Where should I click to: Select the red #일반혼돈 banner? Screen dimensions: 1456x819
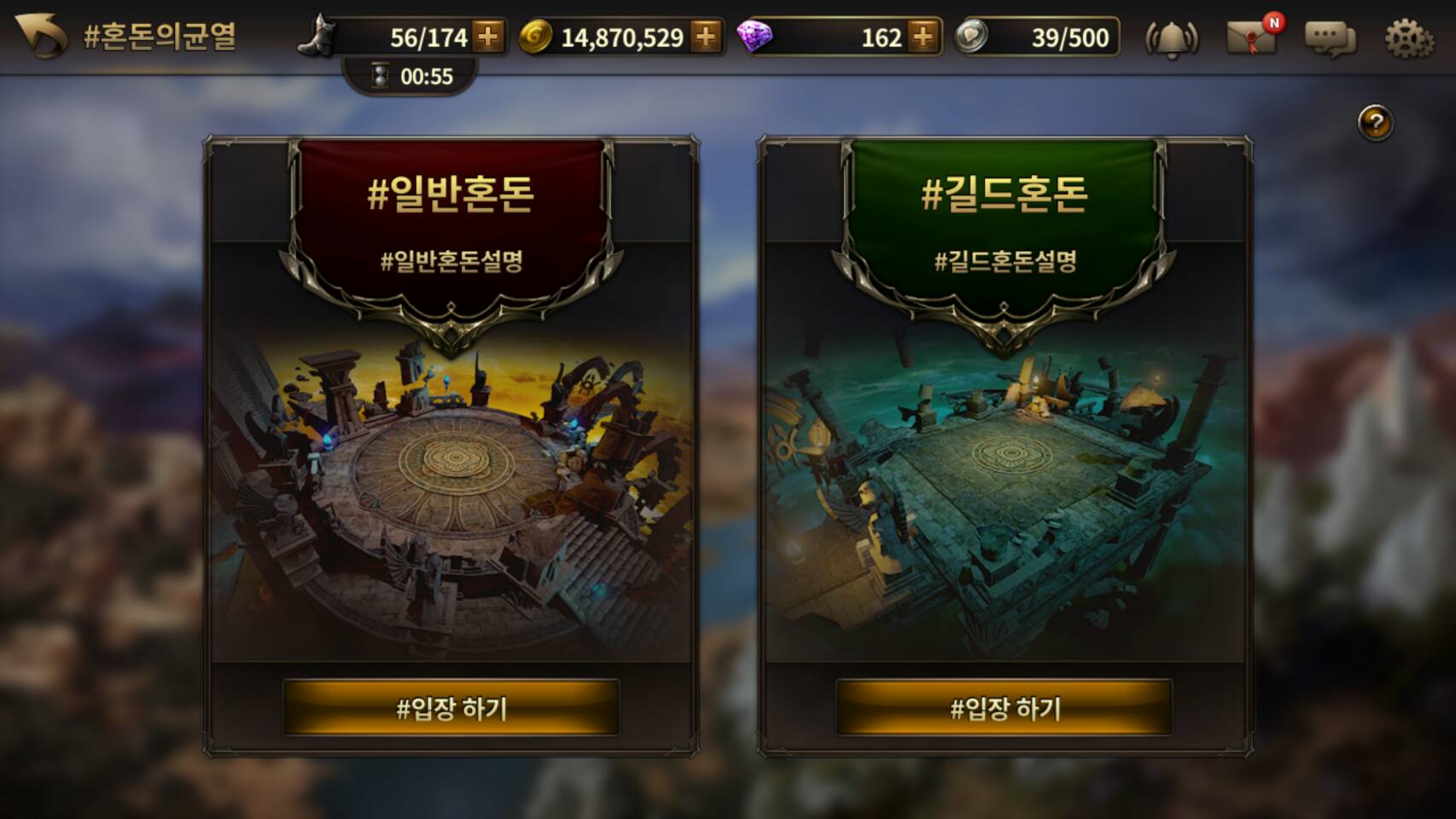[451, 226]
